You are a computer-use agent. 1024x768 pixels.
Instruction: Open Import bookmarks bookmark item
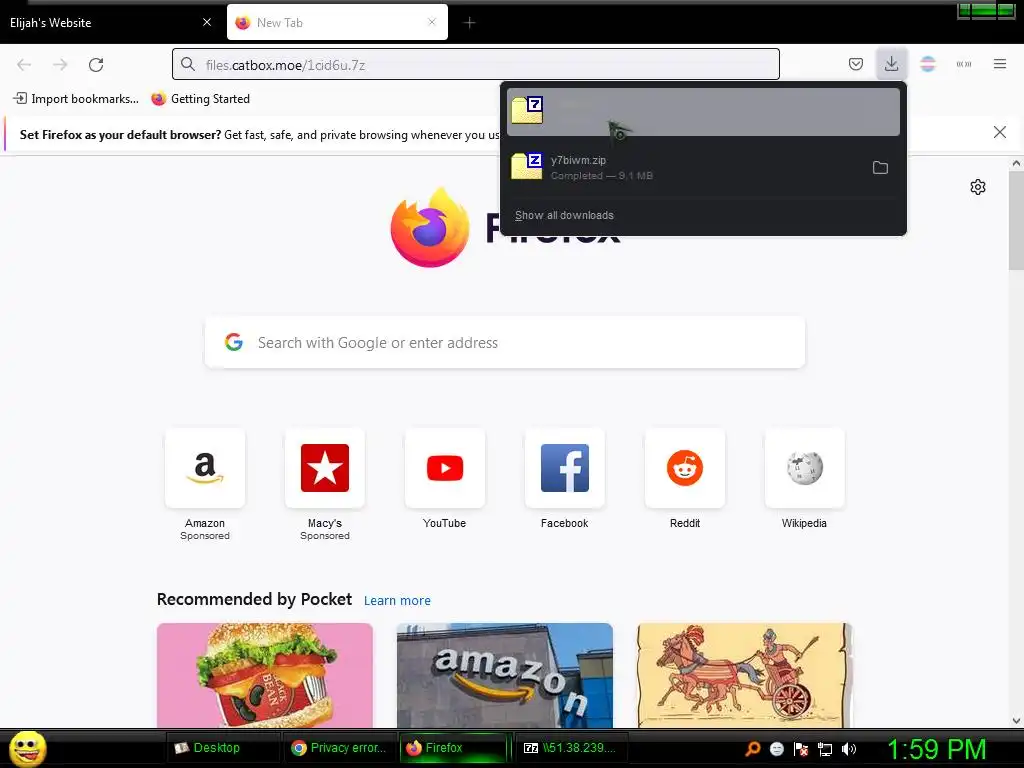(76, 99)
